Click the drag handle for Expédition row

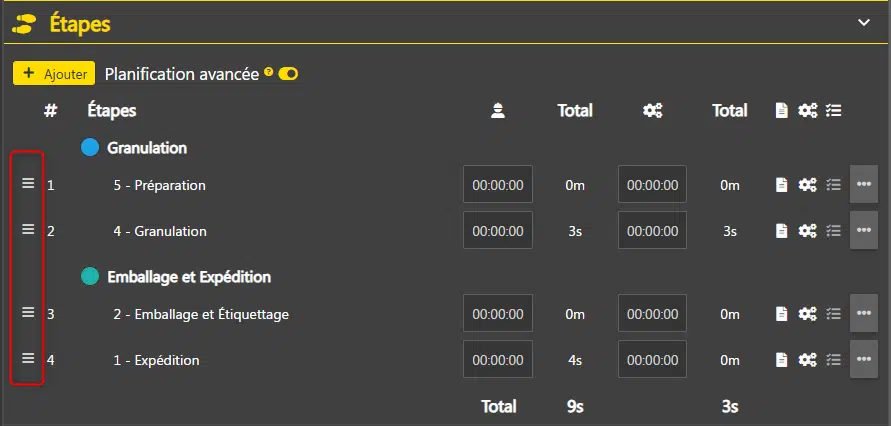(28, 359)
